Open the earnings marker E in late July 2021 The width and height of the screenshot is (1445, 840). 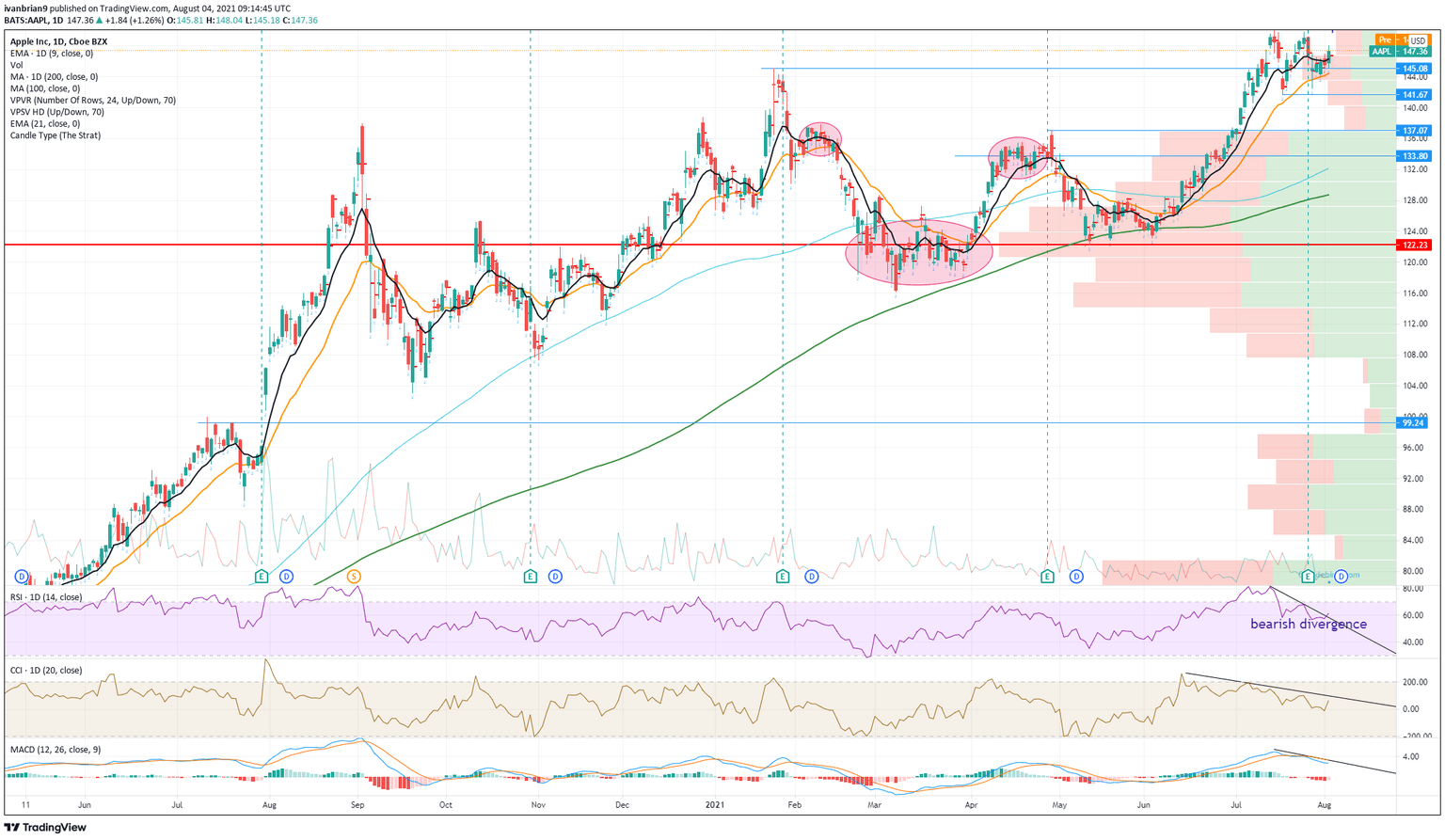click(1308, 576)
